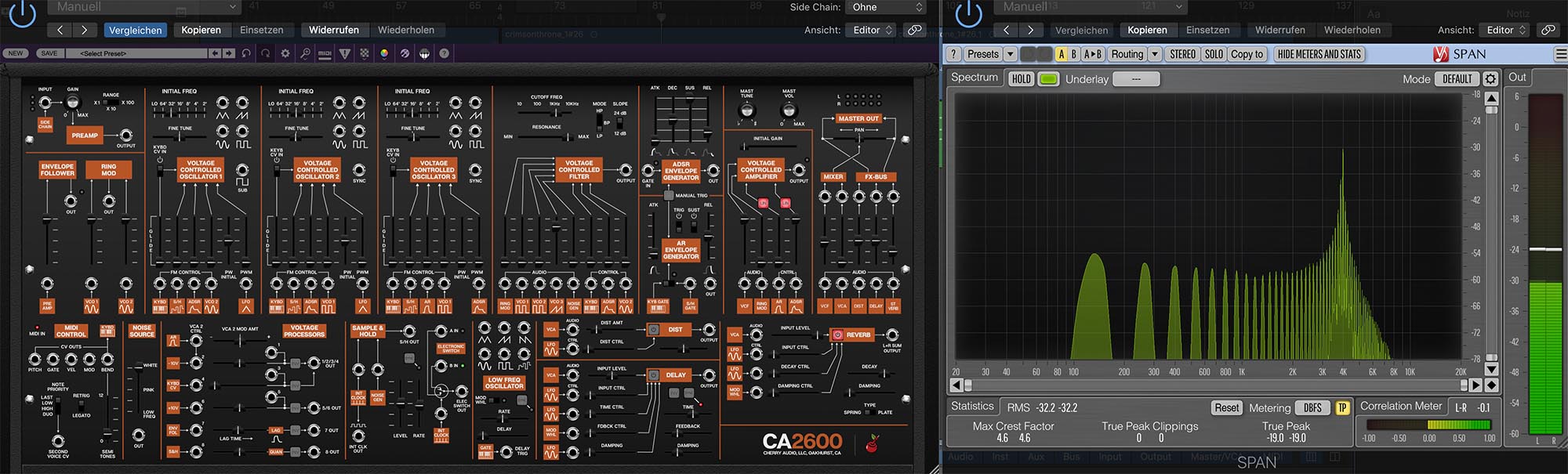Open the CA2600 Manuell preset dropdown

click(146, 7)
